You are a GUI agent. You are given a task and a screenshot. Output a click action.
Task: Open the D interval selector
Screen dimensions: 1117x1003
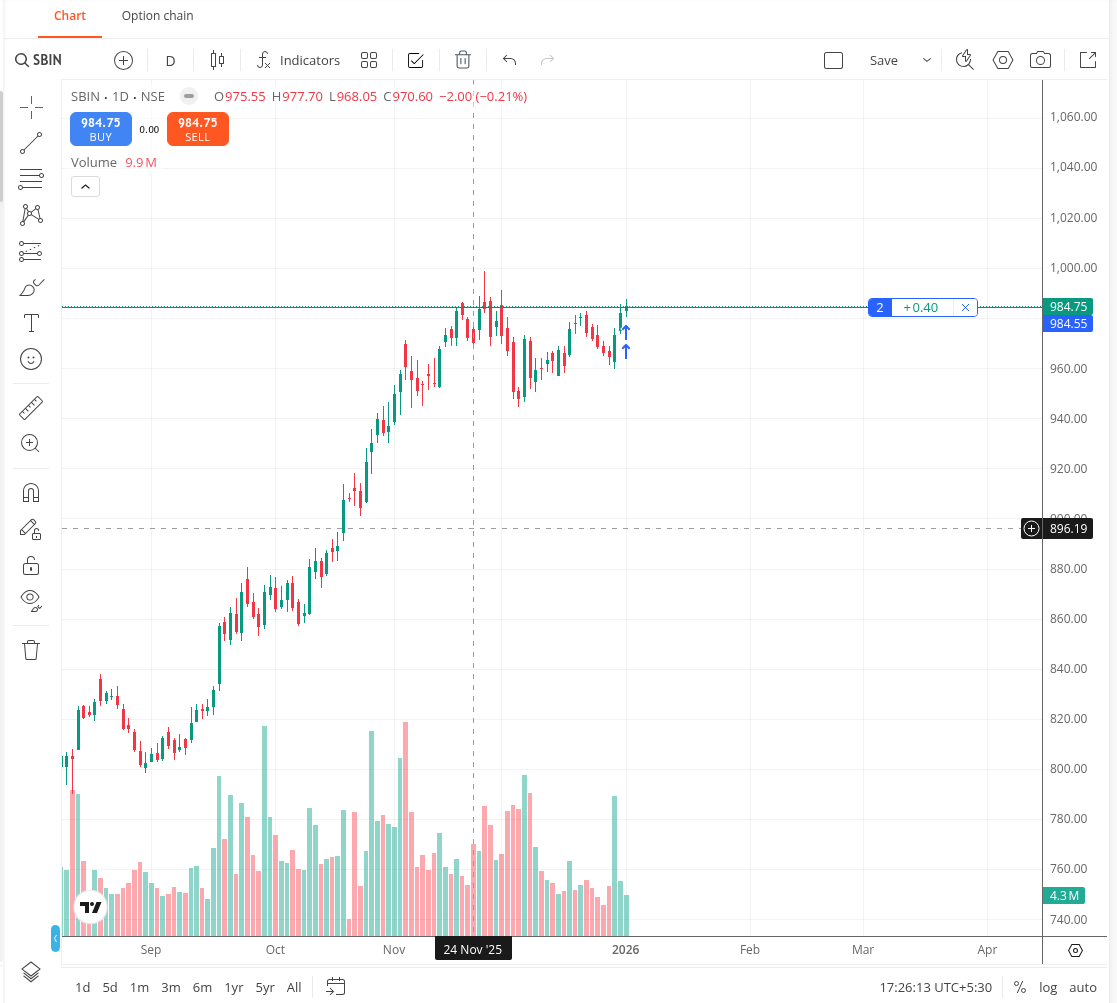pos(170,60)
